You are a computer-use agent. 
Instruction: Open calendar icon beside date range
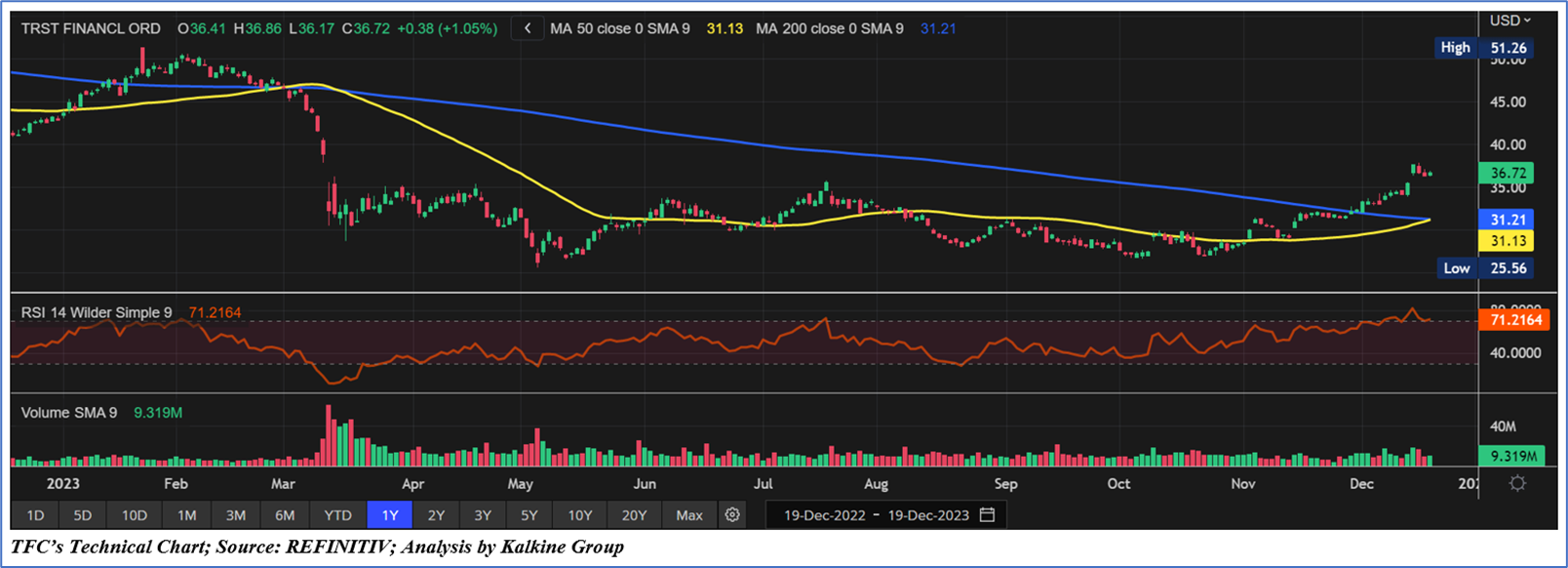987,514
